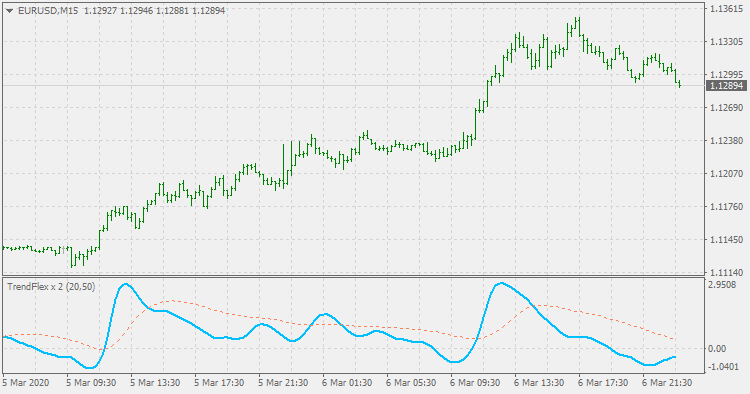Click the indicator maximum value 2.9508
Viewport: 750px width, 394px height.
coord(723,285)
